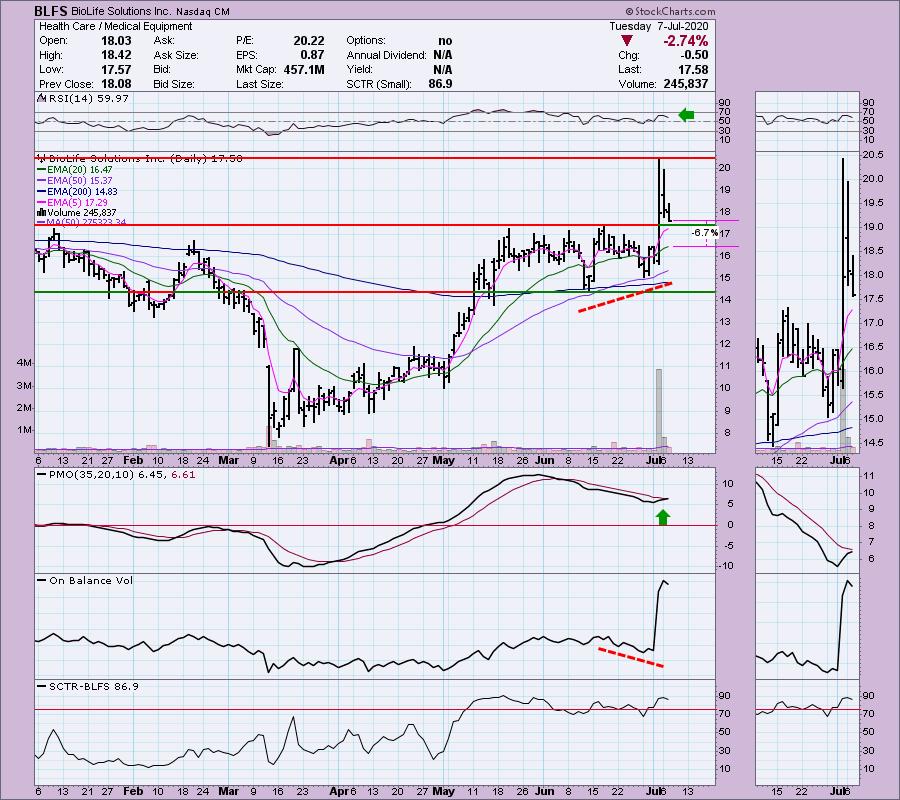Image resolution: width=900 pixels, height=800 pixels.
Task: Select the EMA(50) 15.37 legend entry
Action: [75, 181]
